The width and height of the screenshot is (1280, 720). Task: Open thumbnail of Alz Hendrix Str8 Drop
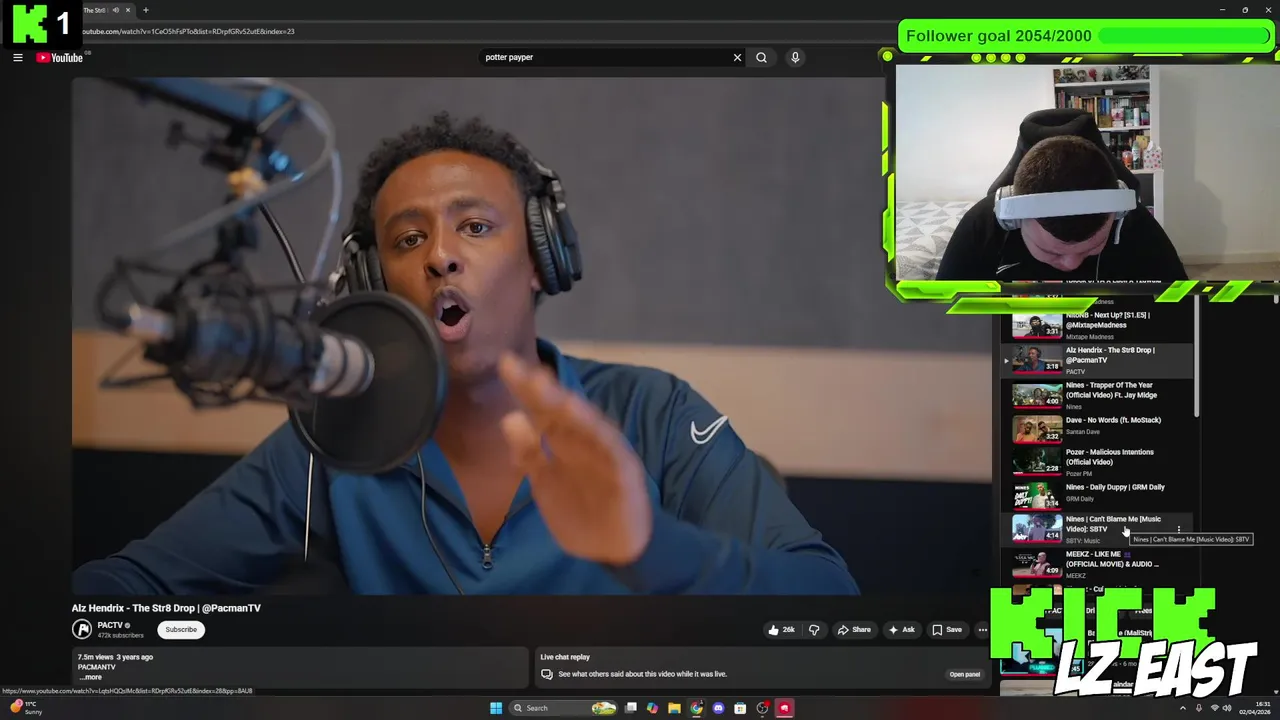coord(1037,360)
